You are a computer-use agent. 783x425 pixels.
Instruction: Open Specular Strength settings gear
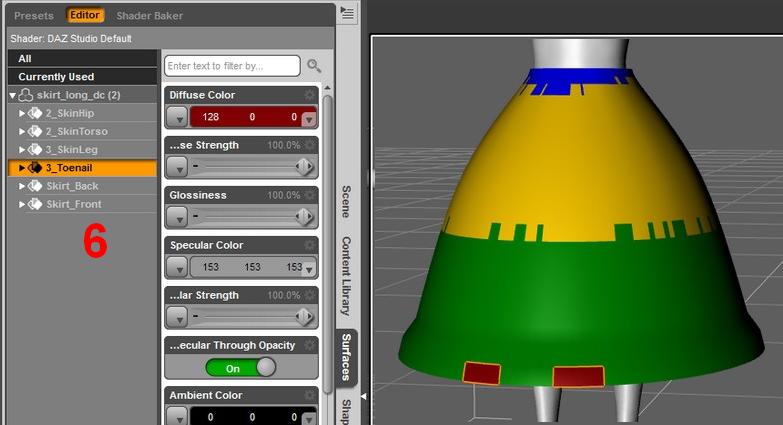(310, 295)
